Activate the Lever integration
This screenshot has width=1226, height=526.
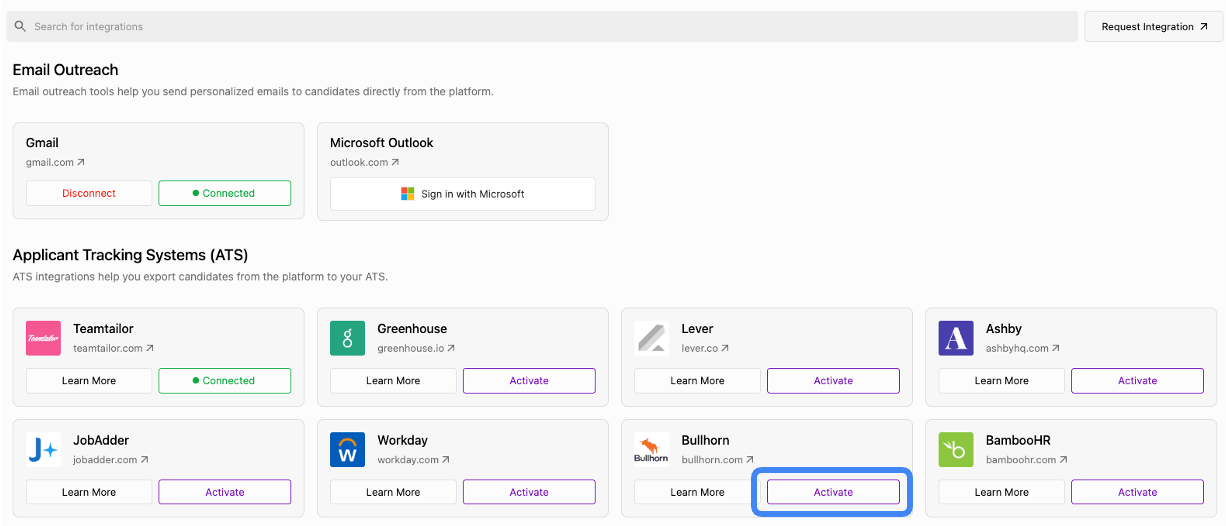[833, 380]
